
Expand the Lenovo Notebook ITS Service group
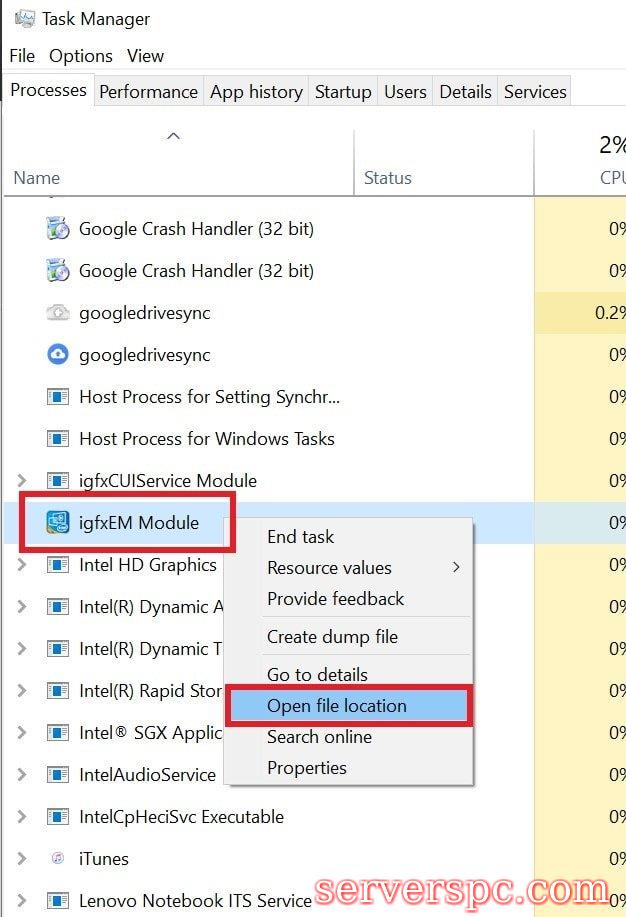point(22,900)
